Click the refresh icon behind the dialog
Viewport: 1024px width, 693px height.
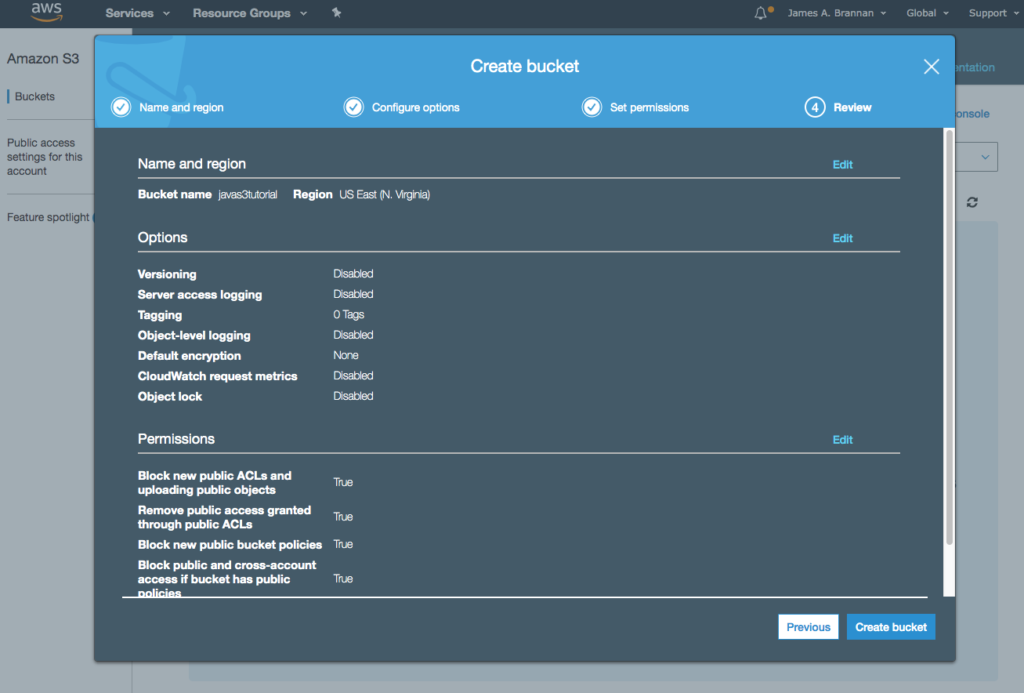972,202
